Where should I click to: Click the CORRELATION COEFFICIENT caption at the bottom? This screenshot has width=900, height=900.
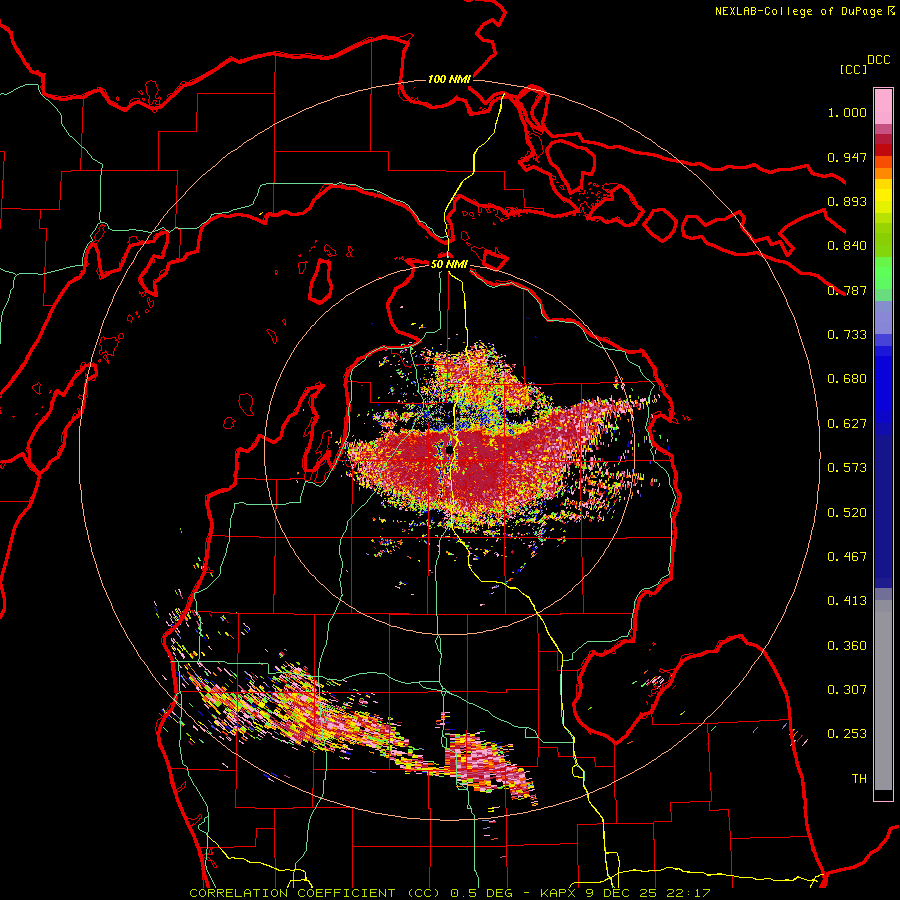tap(450, 893)
